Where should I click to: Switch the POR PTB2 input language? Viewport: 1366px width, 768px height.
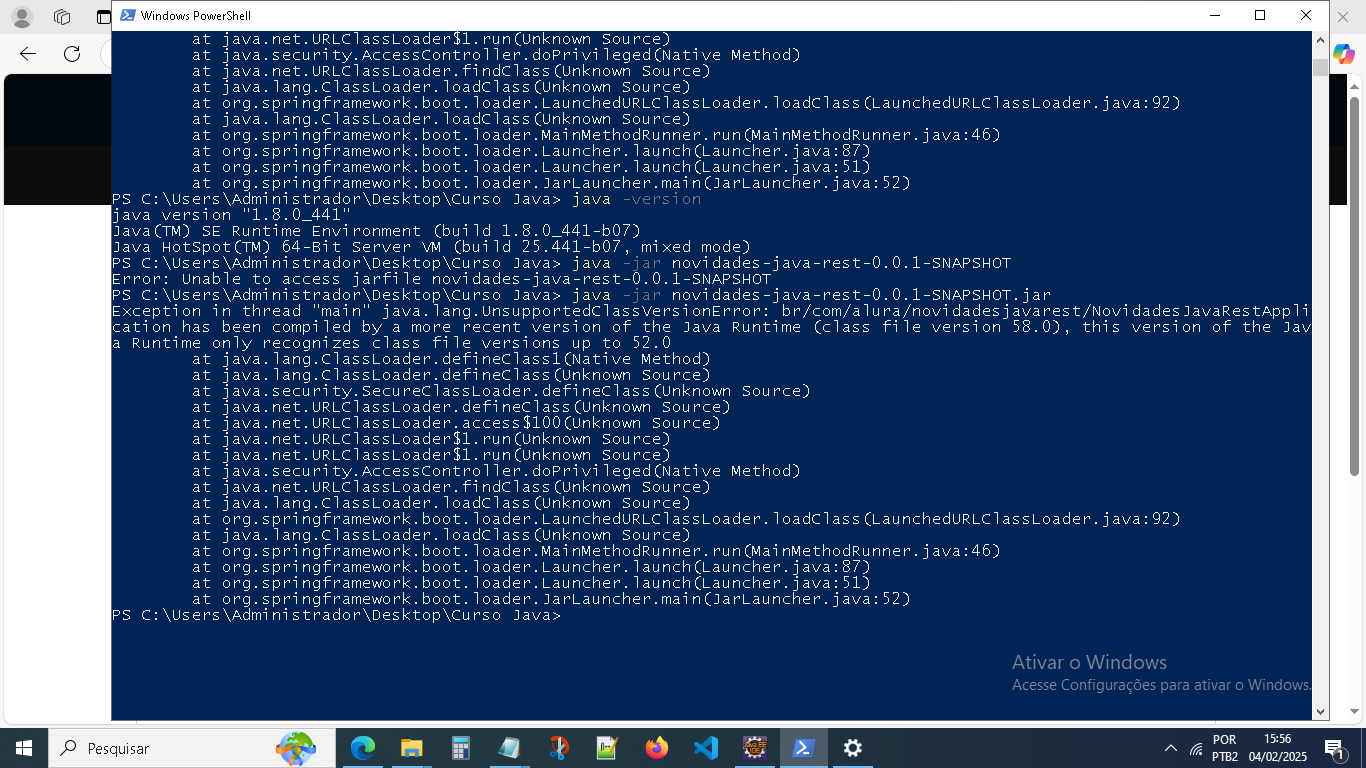click(x=1224, y=748)
